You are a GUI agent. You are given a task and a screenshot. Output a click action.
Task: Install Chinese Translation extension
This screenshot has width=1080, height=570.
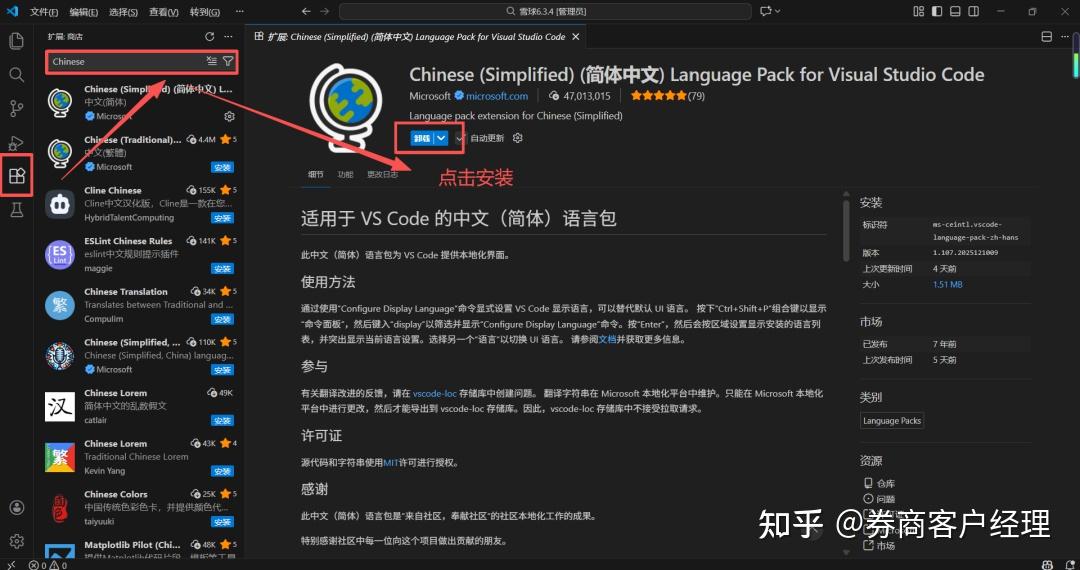(x=222, y=319)
